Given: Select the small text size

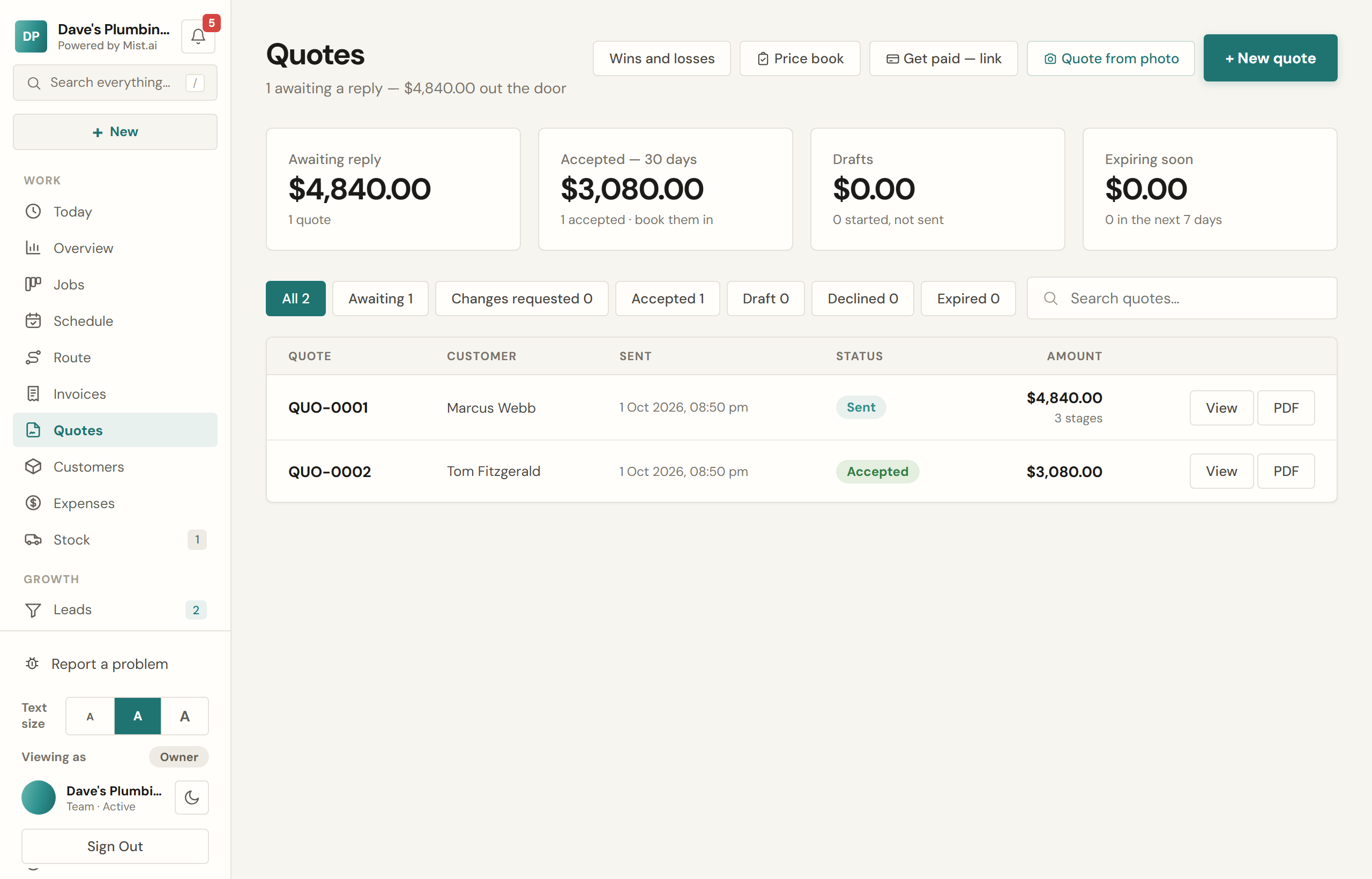Looking at the screenshot, I should click(x=90, y=716).
